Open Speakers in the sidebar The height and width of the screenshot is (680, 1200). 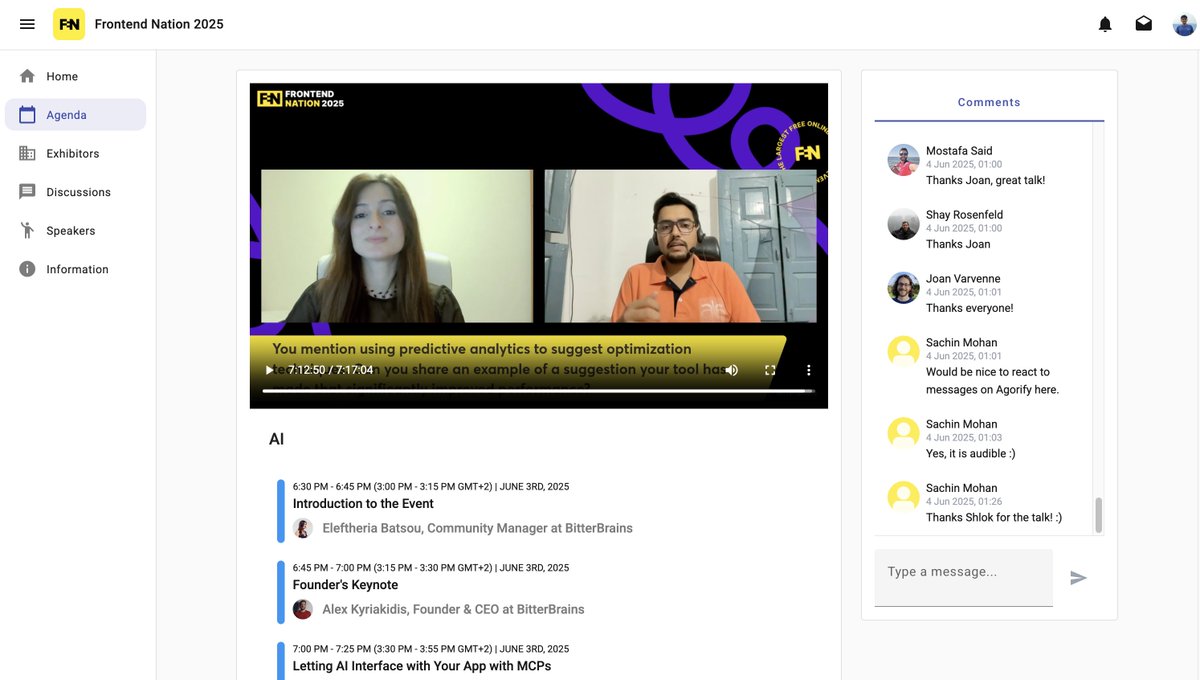pyautogui.click(x=75, y=230)
